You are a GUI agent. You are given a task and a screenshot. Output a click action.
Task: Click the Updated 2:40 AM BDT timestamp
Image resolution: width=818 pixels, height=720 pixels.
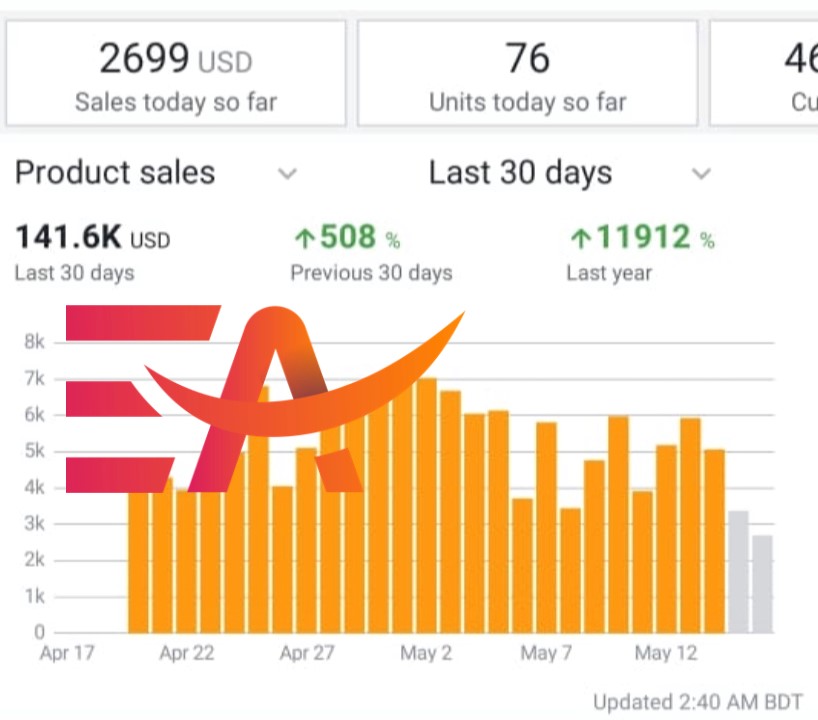pyautogui.click(x=698, y=702)
